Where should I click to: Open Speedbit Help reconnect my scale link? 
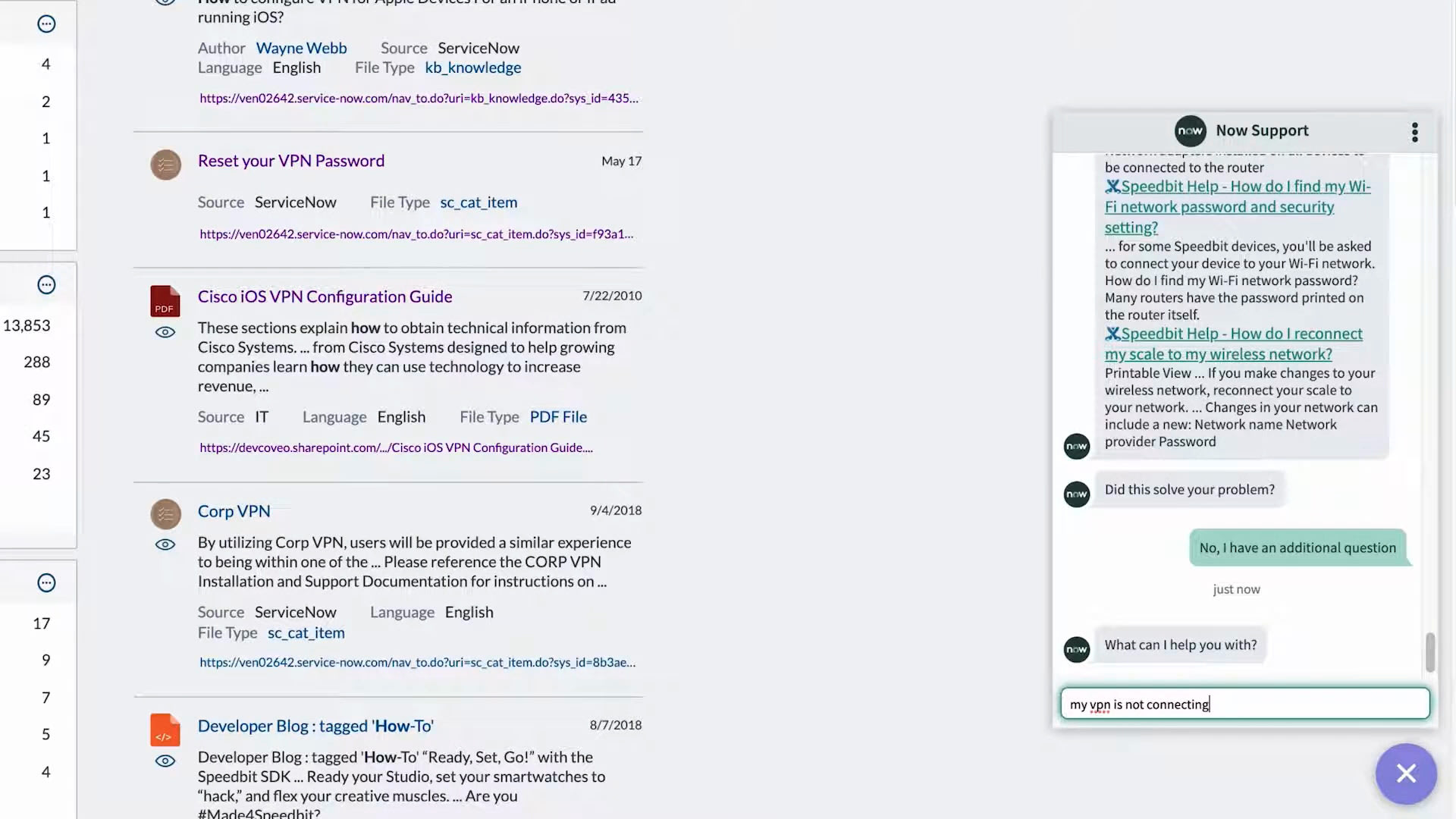(x=1234, y=344)
